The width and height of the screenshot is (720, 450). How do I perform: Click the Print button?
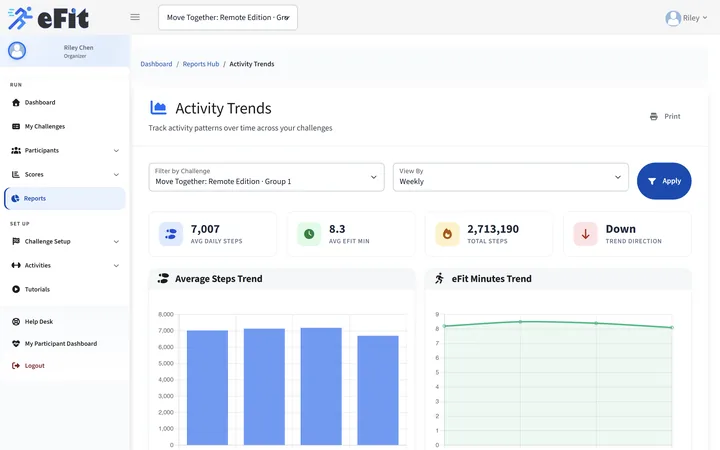point(665,117)
